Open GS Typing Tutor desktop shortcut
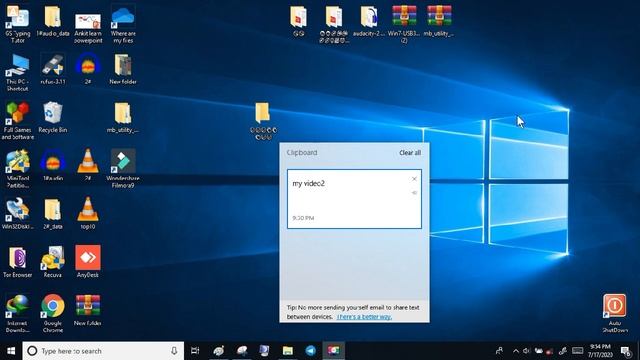This screenshot has width=640, height=360. [x=18, y=24]
